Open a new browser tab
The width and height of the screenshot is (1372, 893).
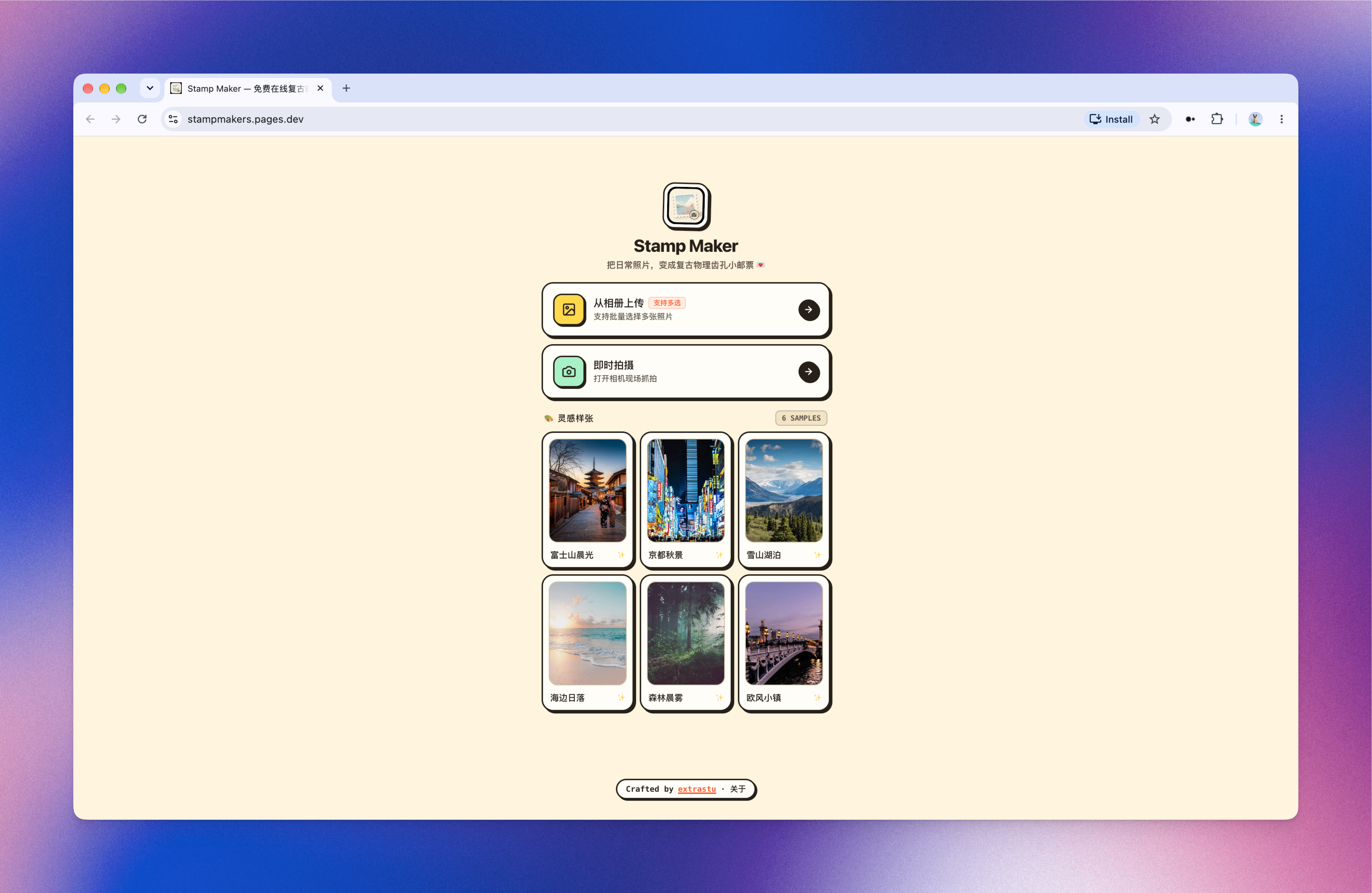point(346,88)
